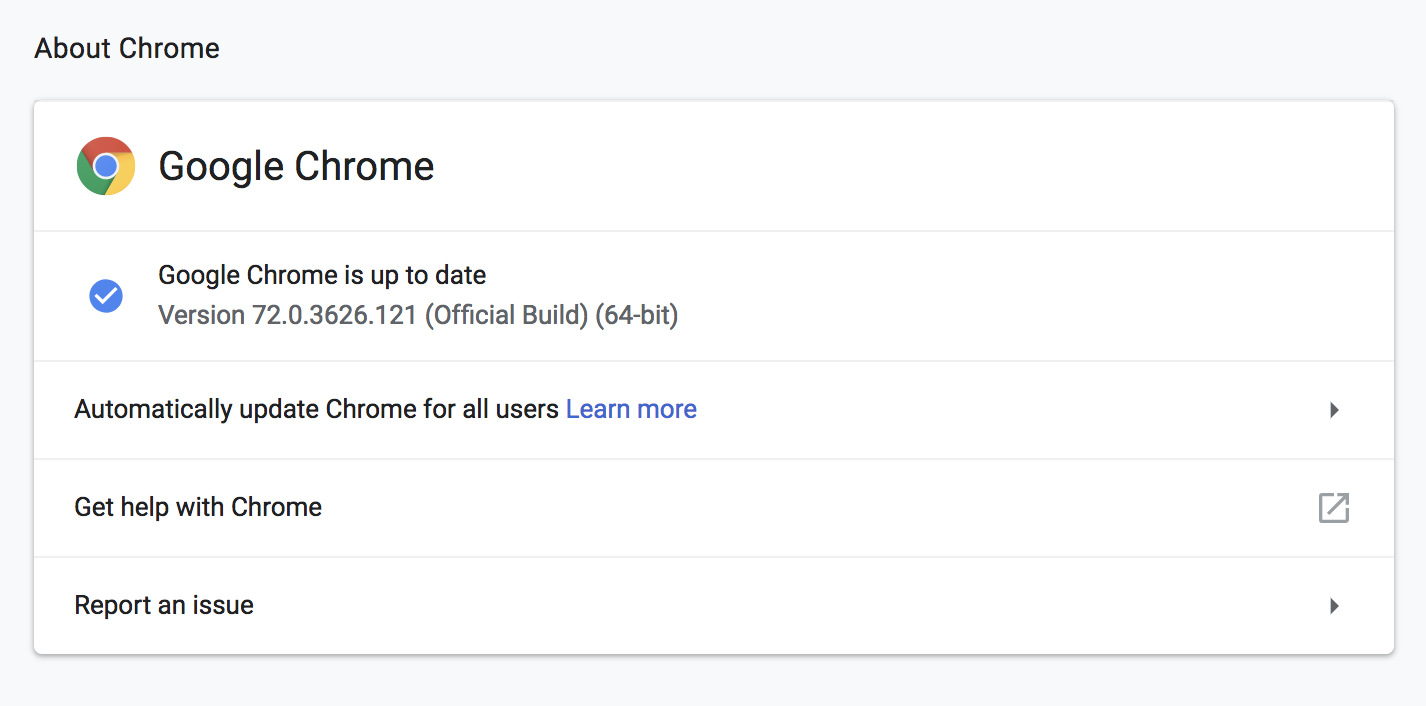Select the Report an issue row
Screen dimensions: 1426x706
click(x=164, y=605)
